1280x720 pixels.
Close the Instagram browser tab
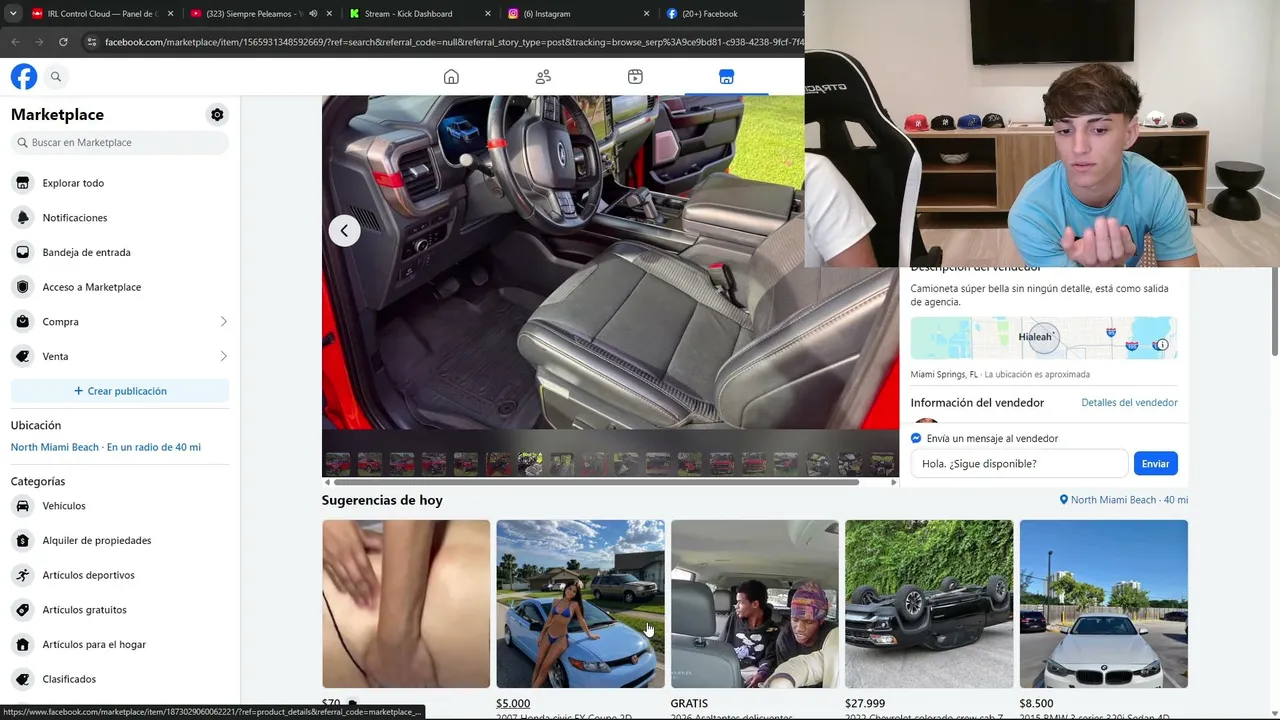pyautogui.click(x=646, y=14)
